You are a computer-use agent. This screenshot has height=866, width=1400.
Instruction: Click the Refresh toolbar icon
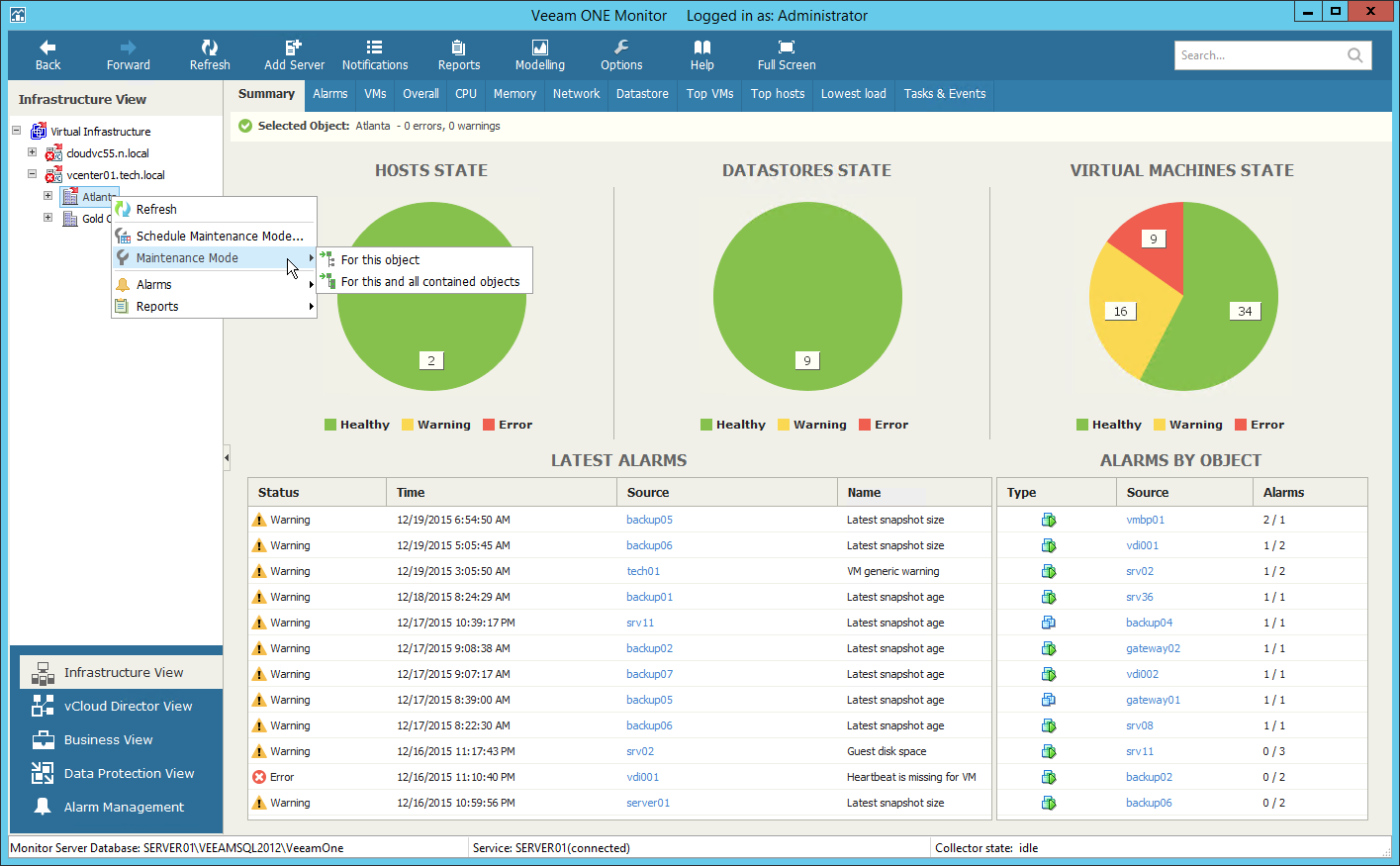[x=210, y=47]
